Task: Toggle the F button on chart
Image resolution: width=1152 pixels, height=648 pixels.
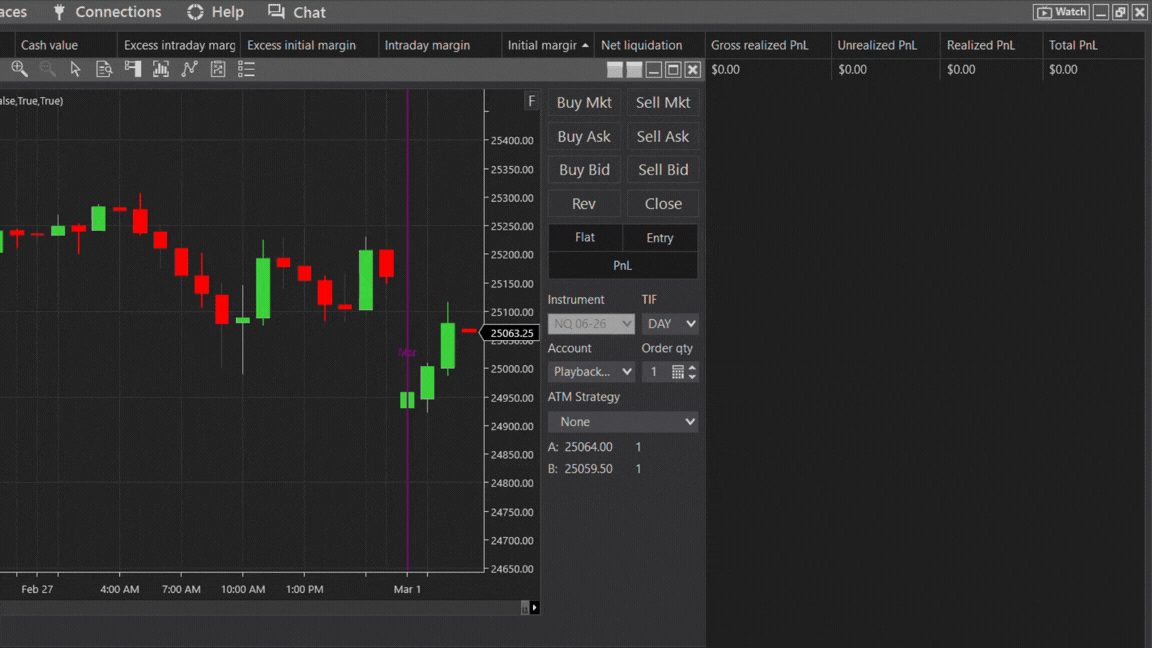Action: [x=531, y=101]
